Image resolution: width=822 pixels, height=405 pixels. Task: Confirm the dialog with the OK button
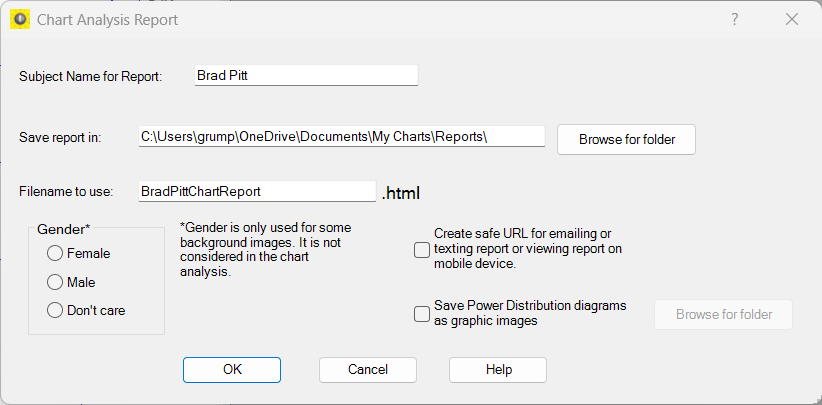click(232, 369)
